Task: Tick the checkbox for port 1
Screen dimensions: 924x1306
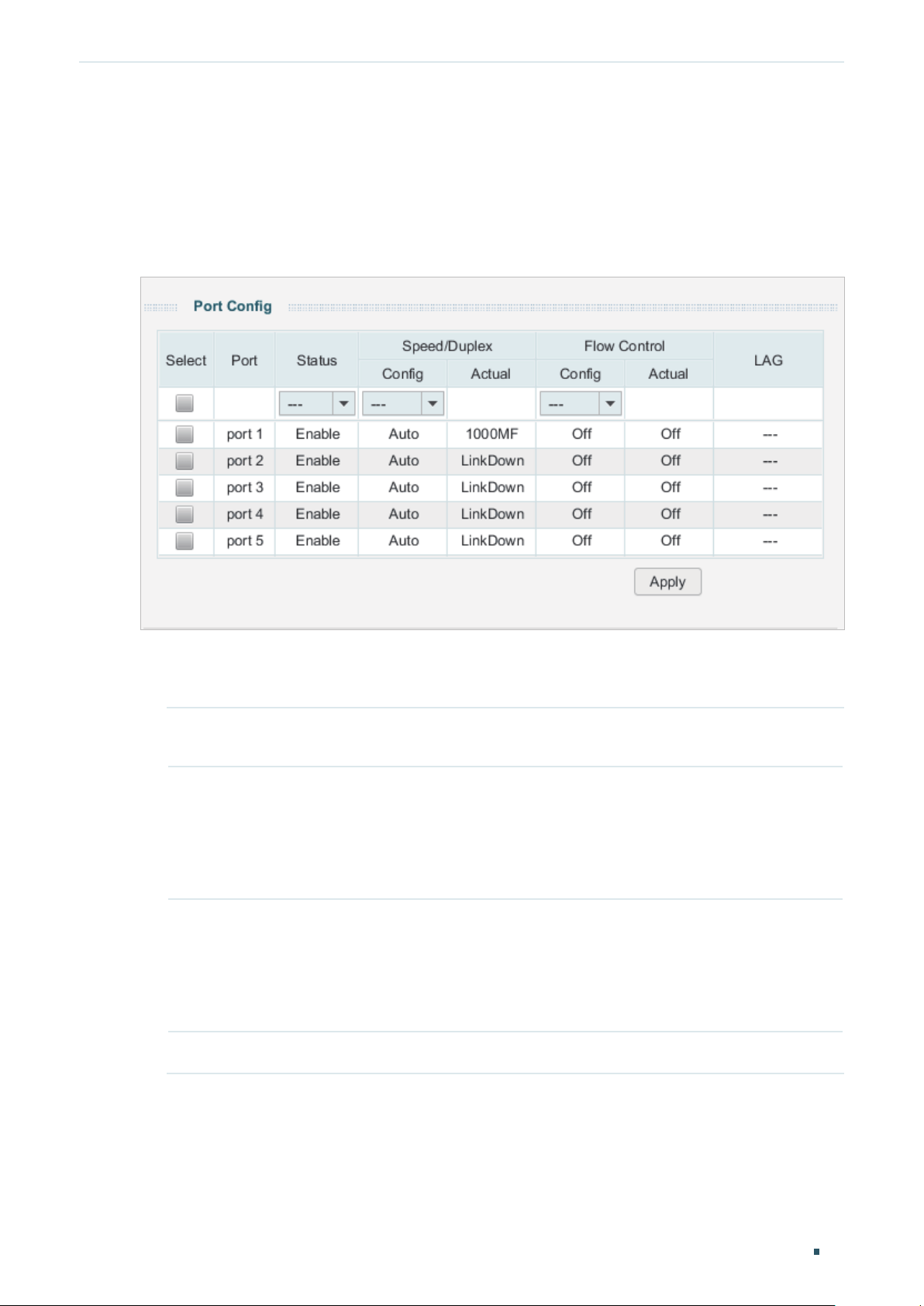Action: 184,434
